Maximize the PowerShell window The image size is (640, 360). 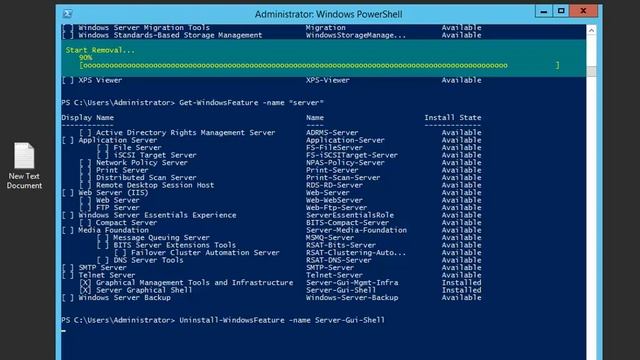click(561, 11)
